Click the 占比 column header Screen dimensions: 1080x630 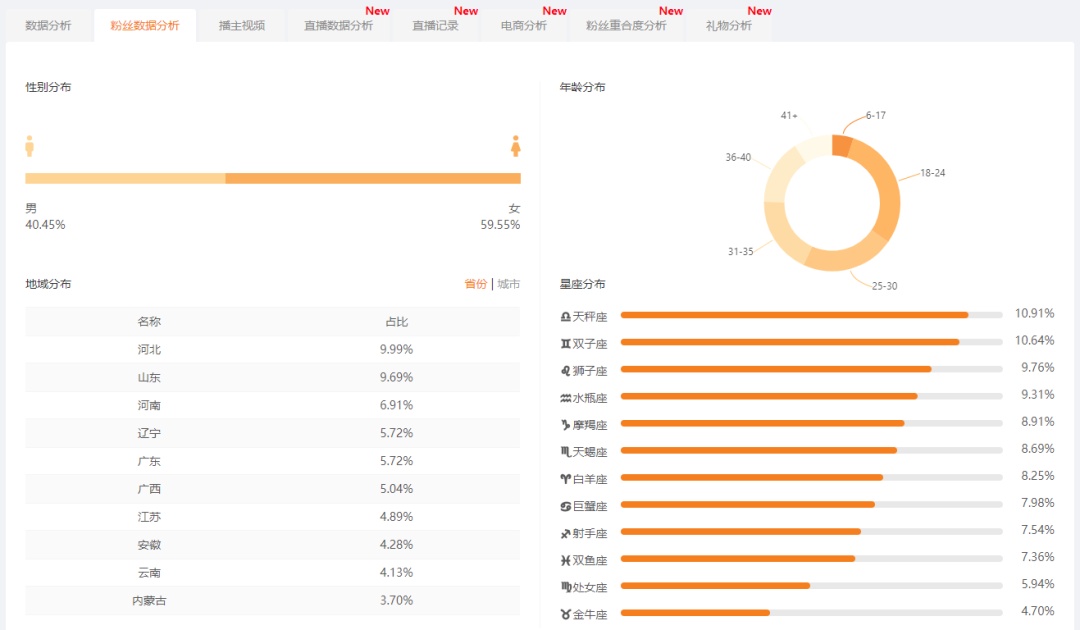tap(397, 322)
